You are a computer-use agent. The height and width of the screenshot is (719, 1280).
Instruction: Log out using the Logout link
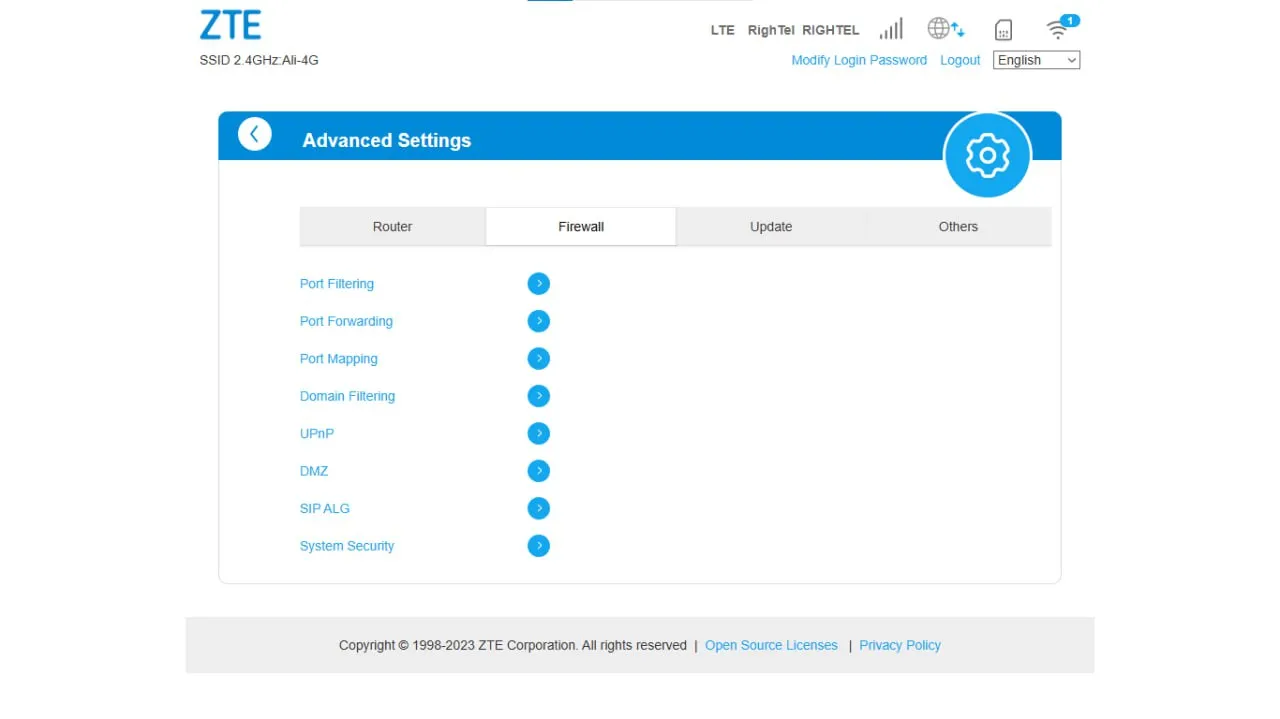(x=960, y=60)
